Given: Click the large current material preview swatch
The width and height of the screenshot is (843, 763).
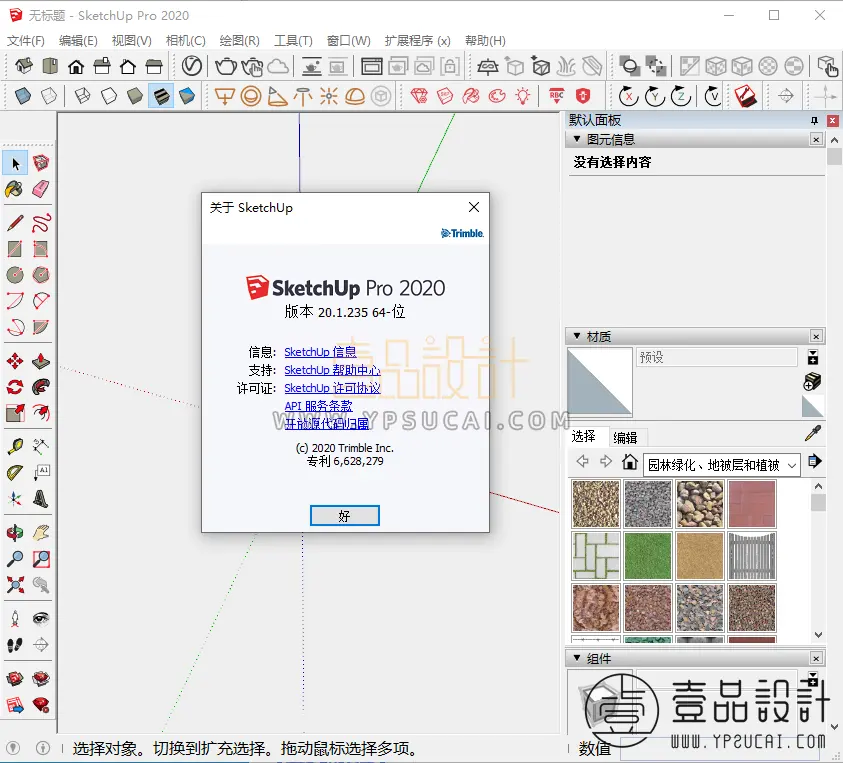Looking at the screenshot, I should coord(599,382).
